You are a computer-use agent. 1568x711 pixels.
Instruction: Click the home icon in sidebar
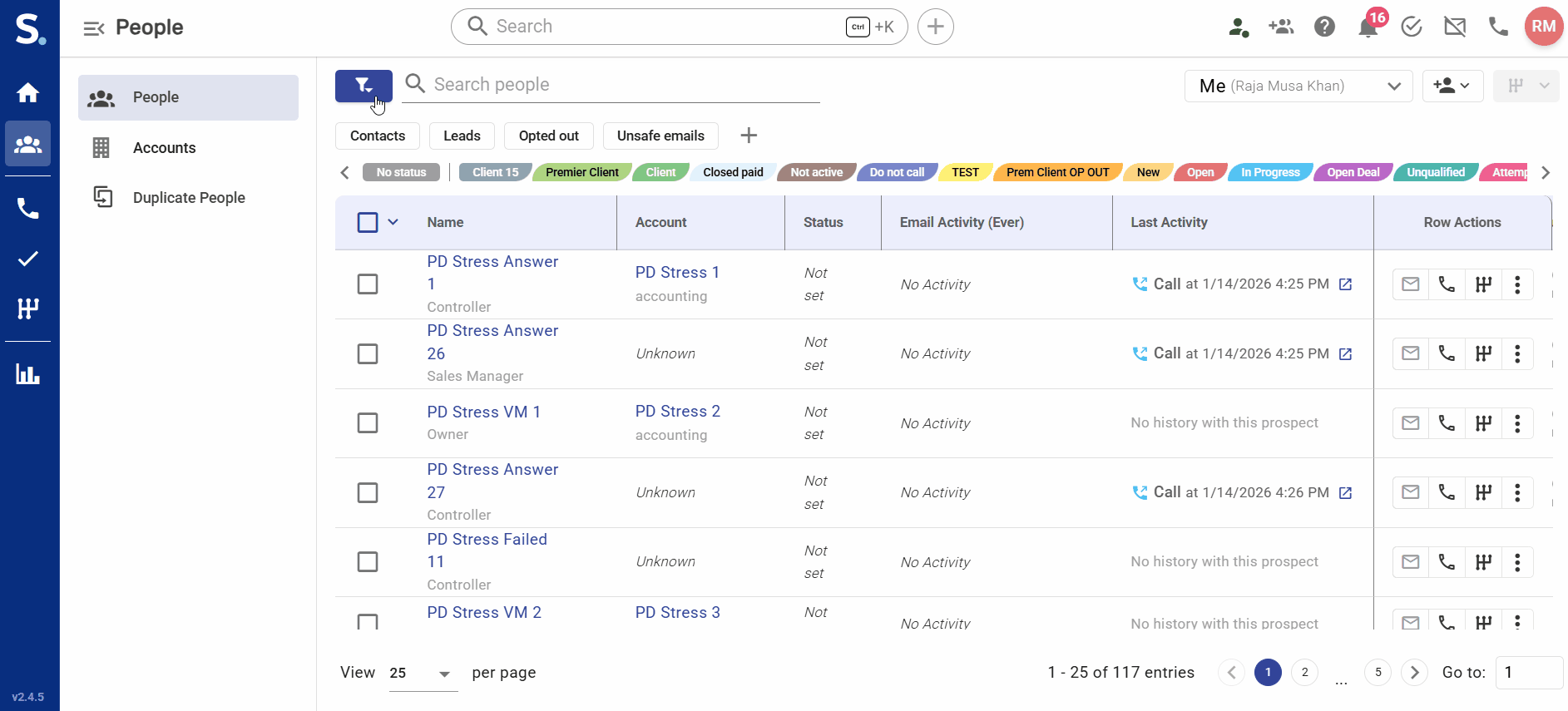coord(28,92)
